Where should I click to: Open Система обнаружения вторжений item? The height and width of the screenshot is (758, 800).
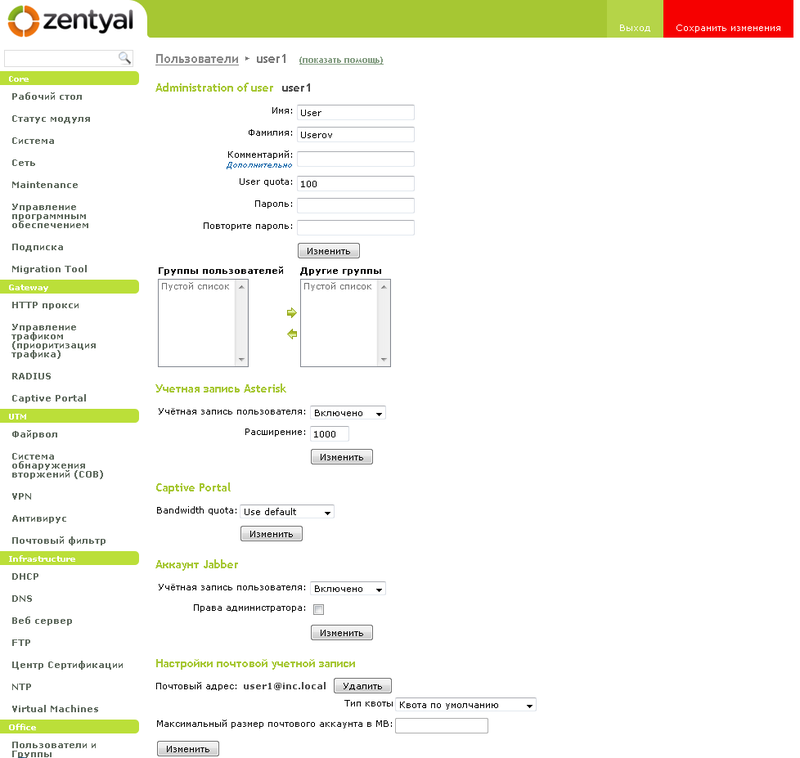point(58,465)
